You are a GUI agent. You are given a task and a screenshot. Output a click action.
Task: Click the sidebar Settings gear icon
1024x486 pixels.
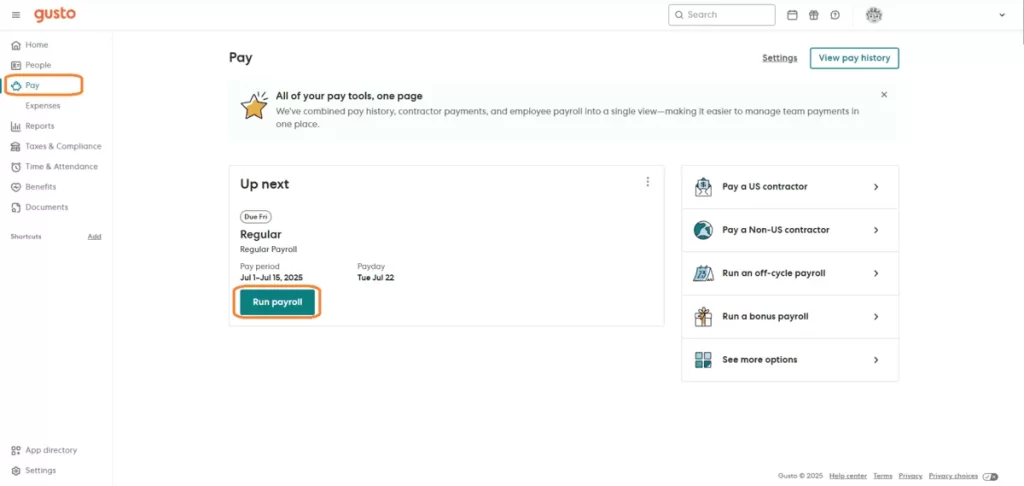coord(16,470)
